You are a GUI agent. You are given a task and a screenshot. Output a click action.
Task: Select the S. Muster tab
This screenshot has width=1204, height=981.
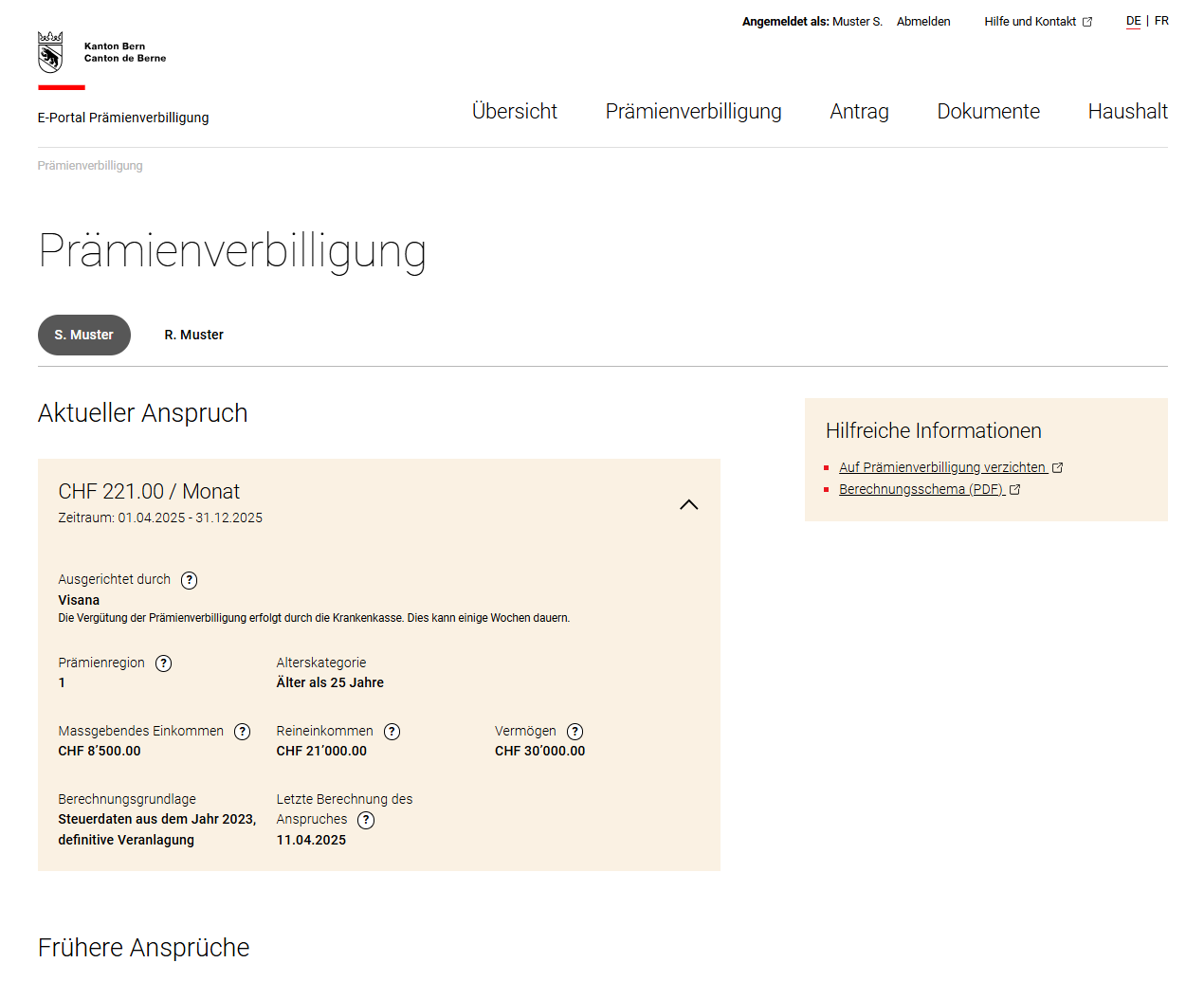tap(83, 335)
